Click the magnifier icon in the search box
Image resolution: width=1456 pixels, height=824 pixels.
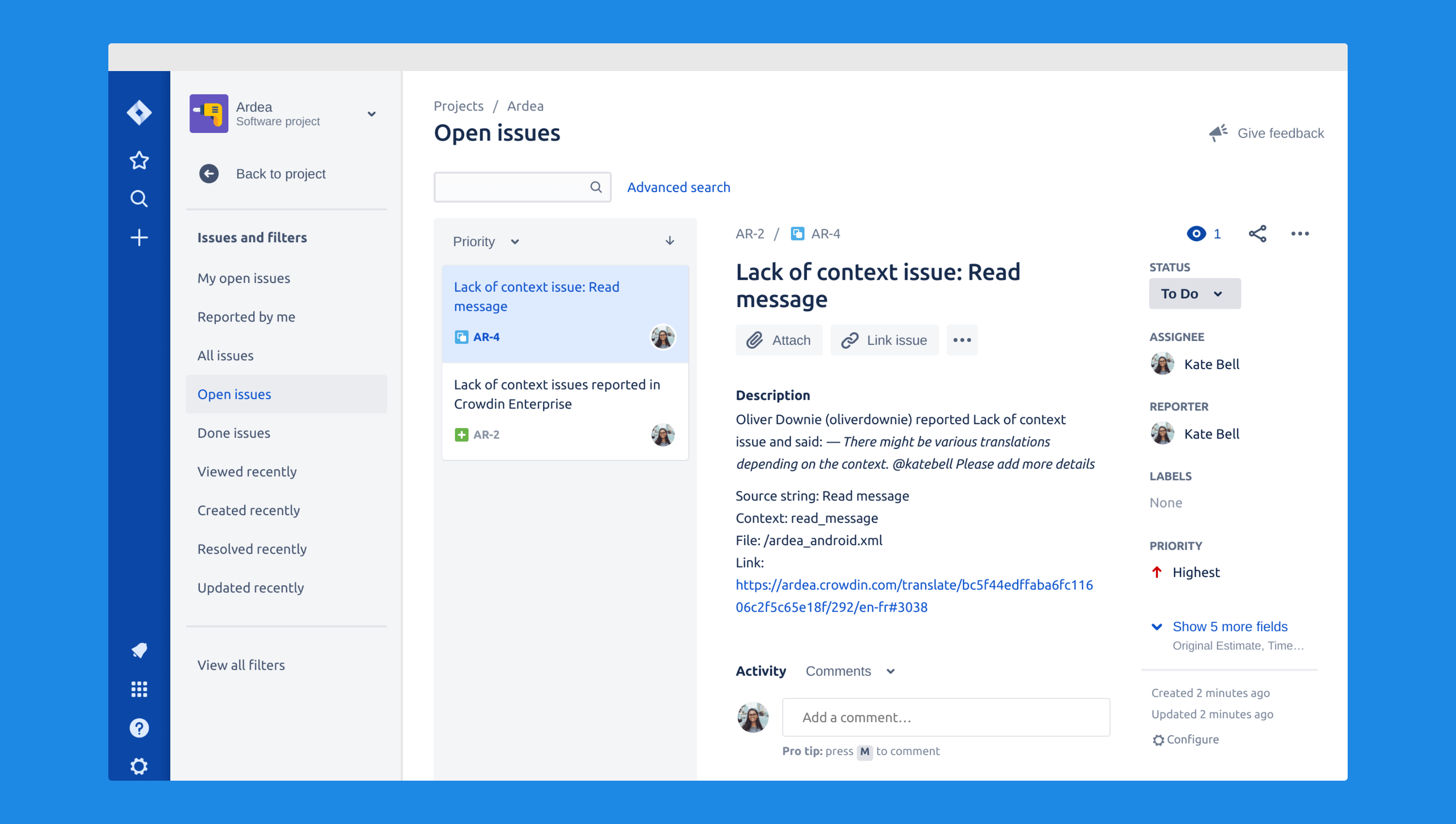[x=595, y=187]
